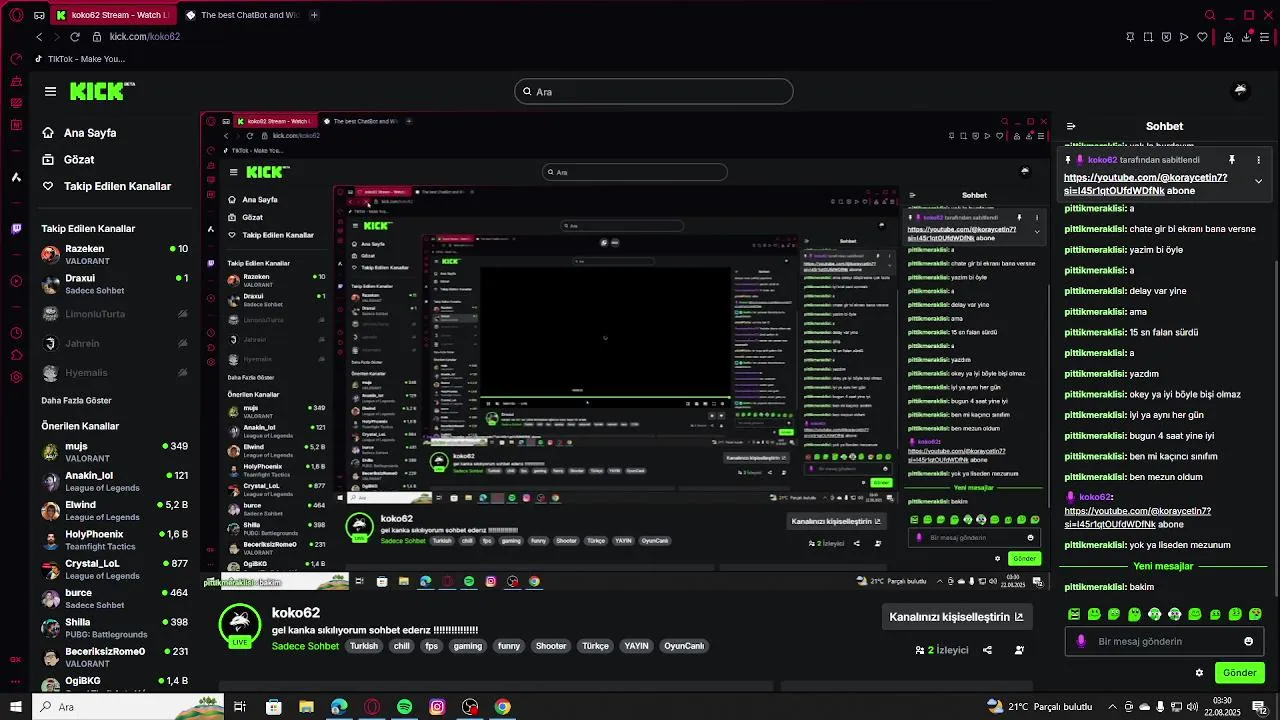Open Windows notification center

[x=1259, y=707]
